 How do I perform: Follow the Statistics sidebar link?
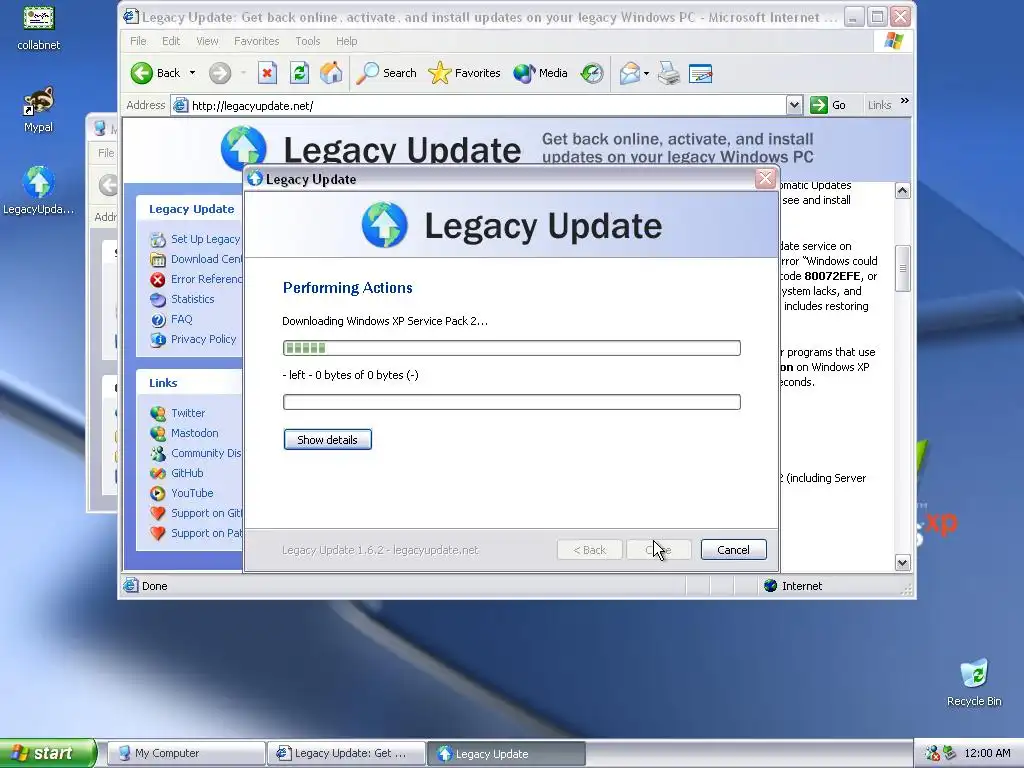193,299
